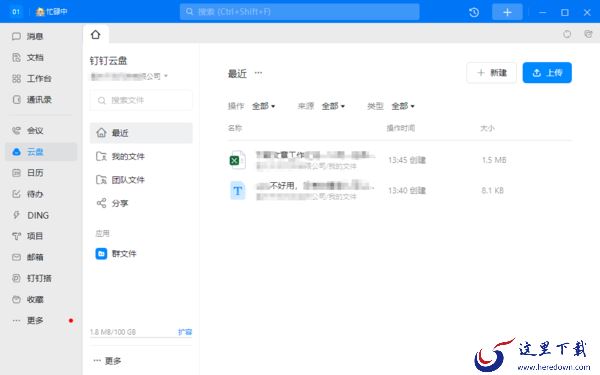Click the ellipsis next to 最近 heading

click(x=258, y=73)
